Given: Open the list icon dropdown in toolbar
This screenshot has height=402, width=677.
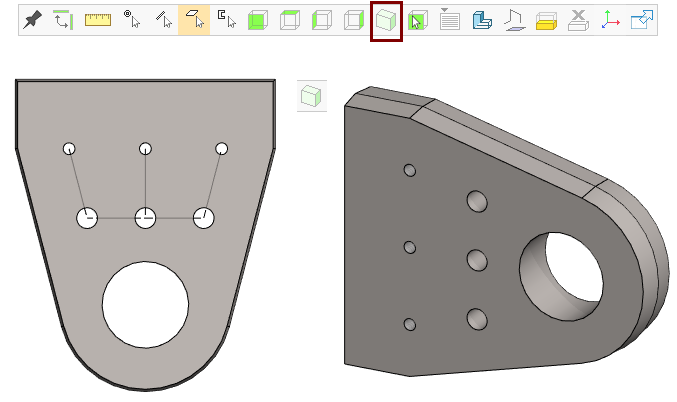Looking at the screenshot, I should (x=450, y=20).
